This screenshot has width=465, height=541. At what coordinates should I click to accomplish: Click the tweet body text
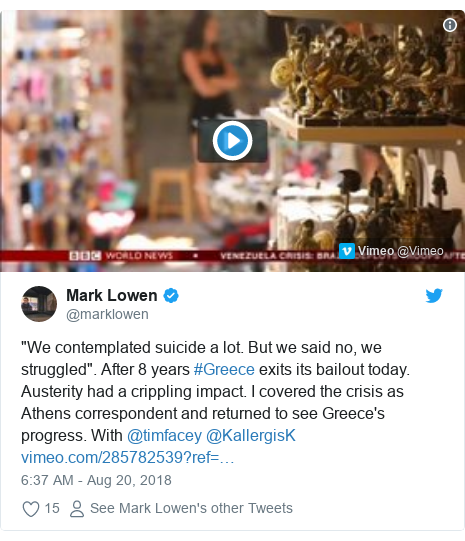tap(215, 391)
